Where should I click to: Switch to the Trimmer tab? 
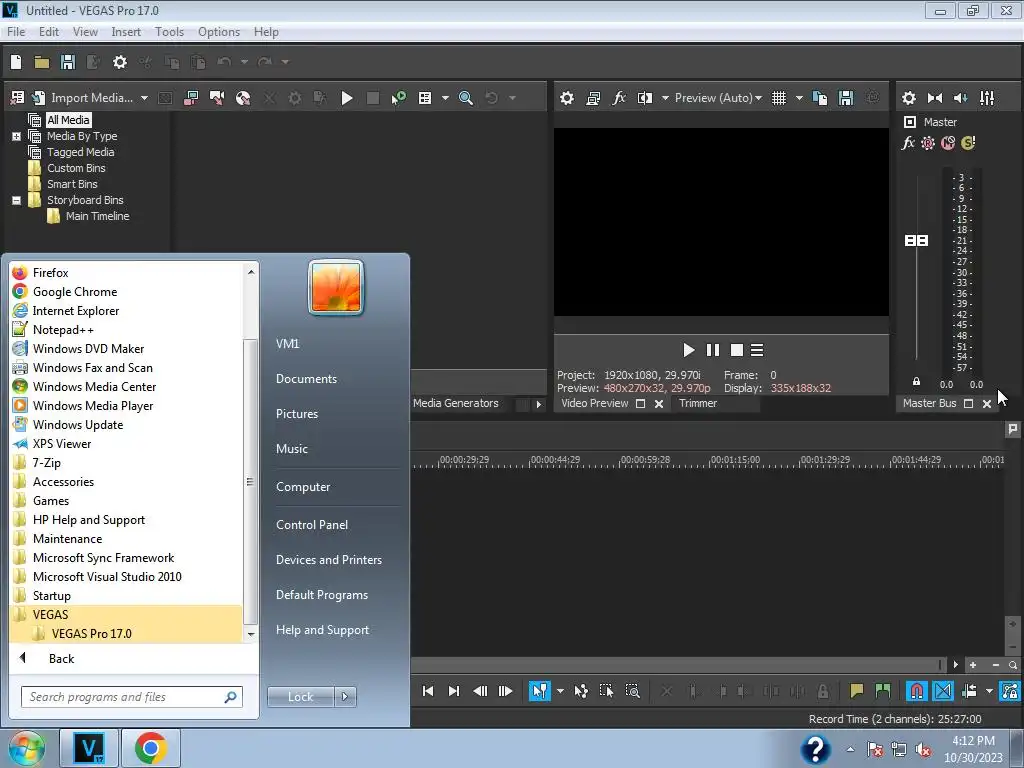[x=697, y=404]
